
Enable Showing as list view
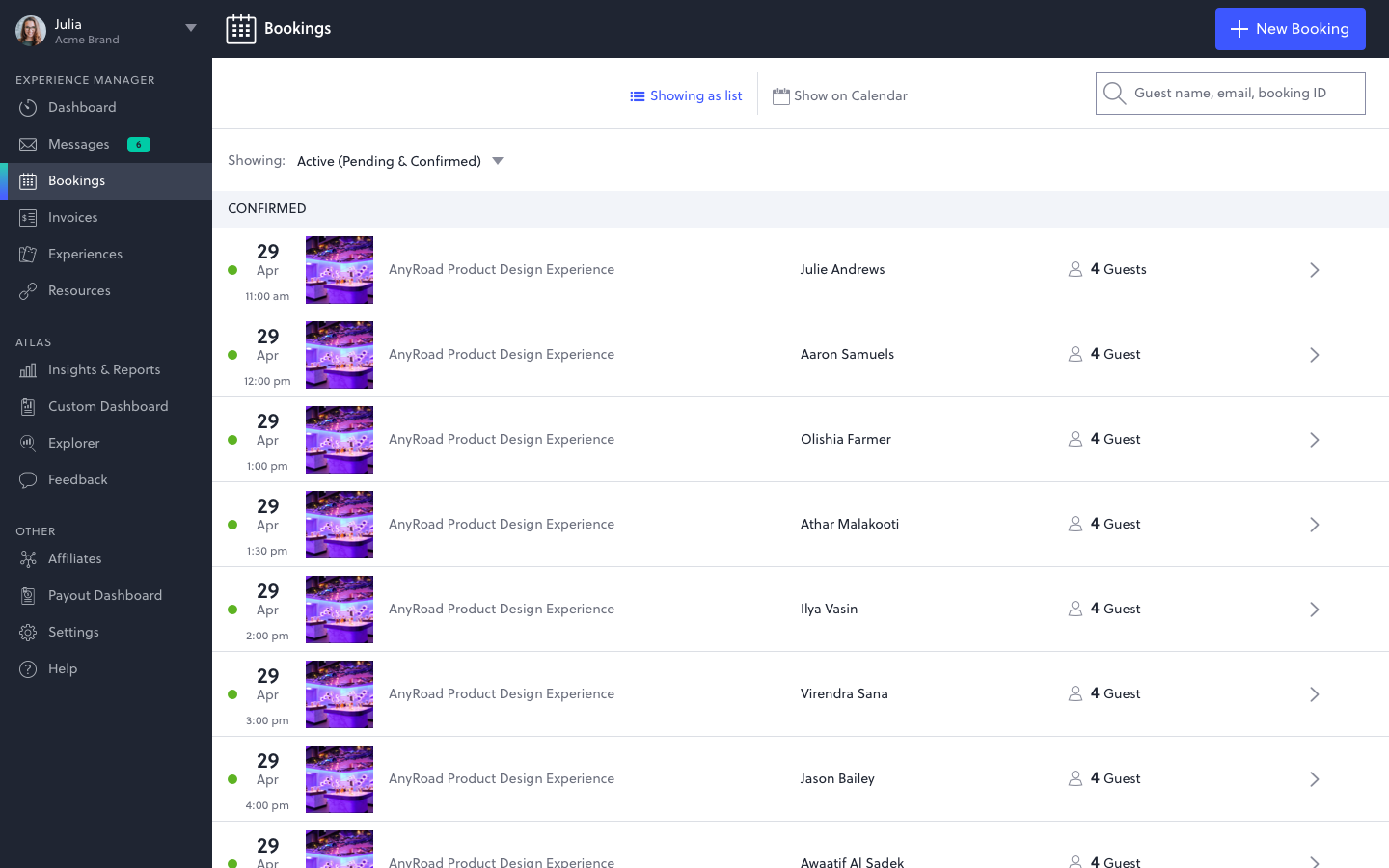tap(686, 95)
